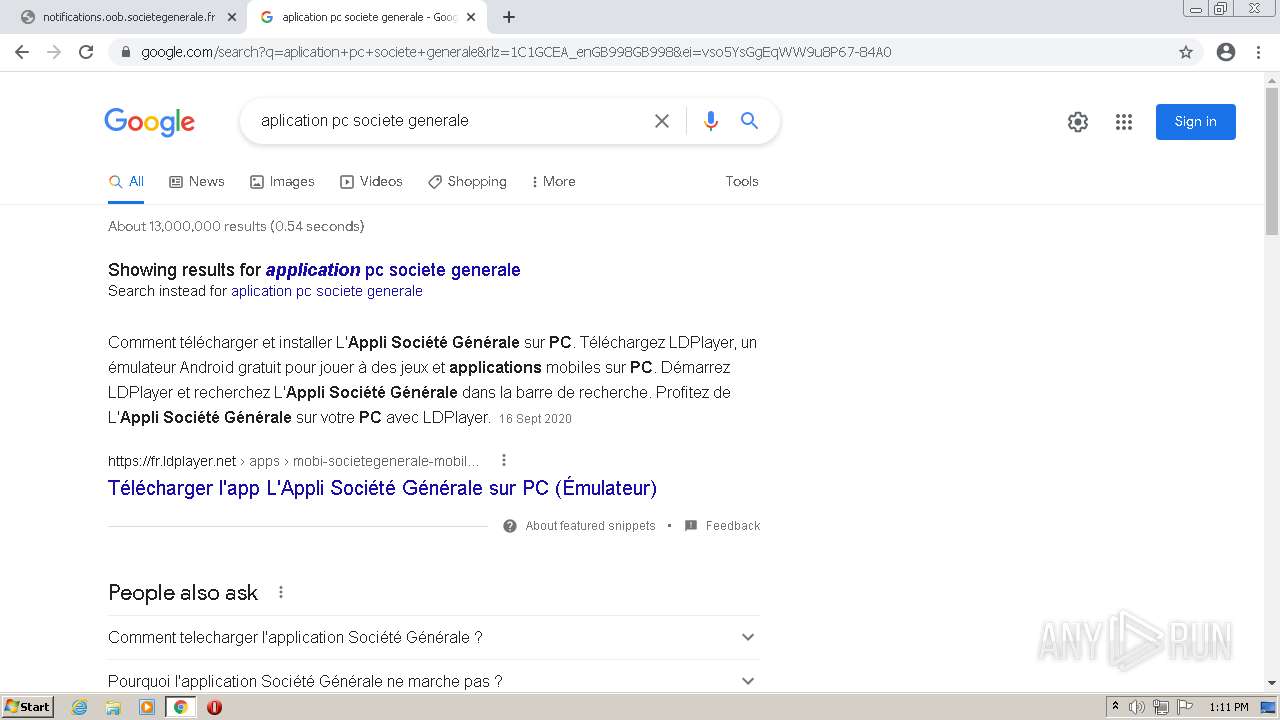Click About featured snippets help icon

tap(510, 526)
